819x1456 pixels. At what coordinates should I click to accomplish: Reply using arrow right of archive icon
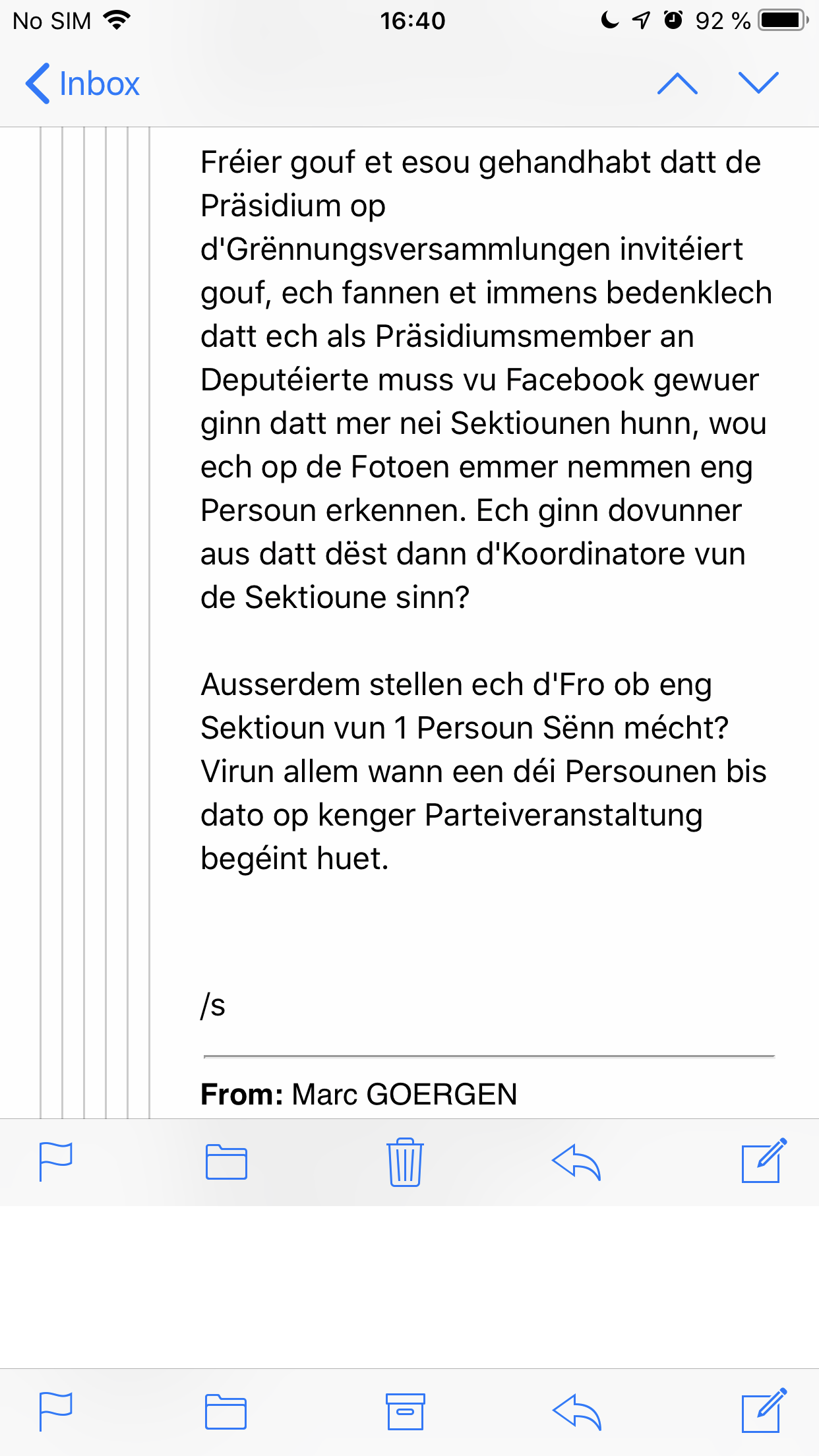tap(576, 1411)
